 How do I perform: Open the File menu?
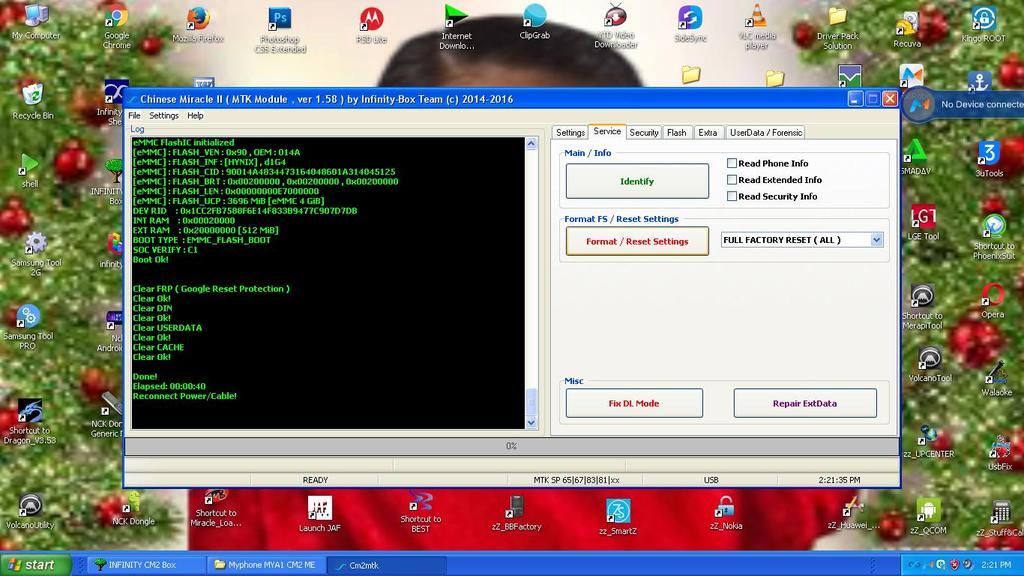[135, 116]
